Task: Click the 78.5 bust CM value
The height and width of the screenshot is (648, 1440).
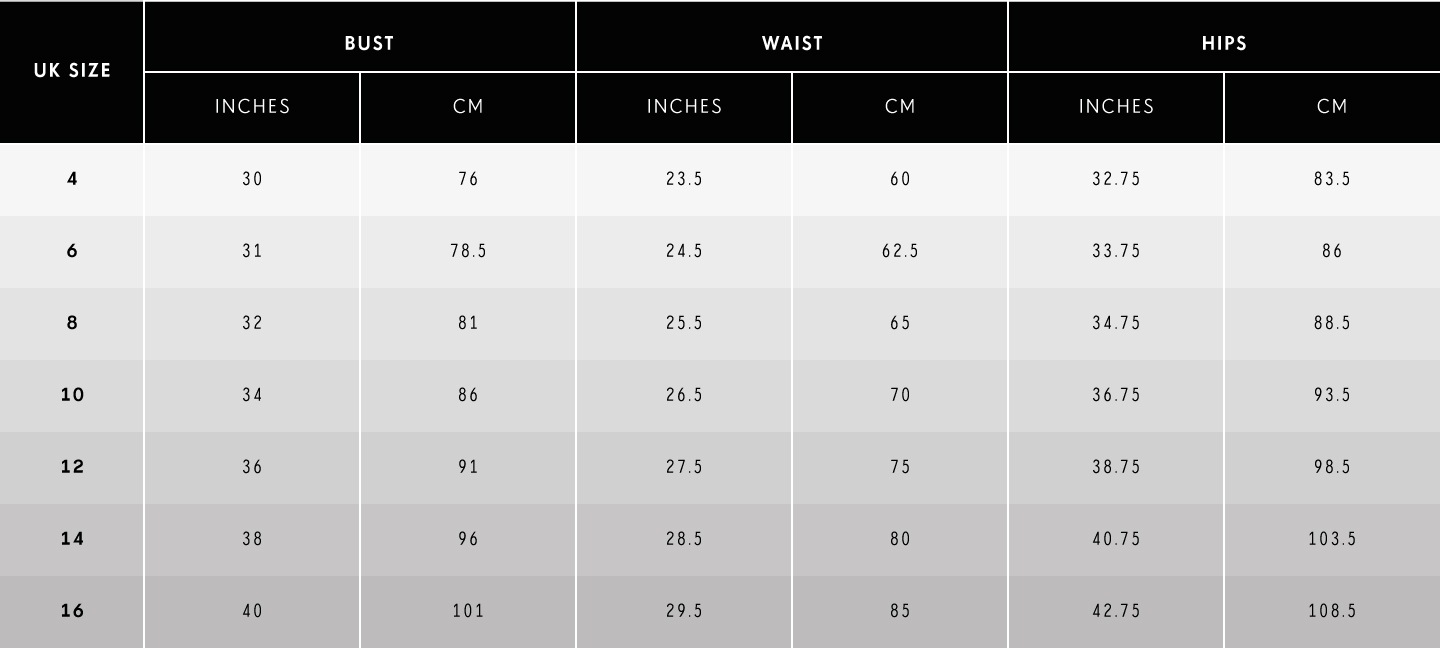Action: point(468,251)
